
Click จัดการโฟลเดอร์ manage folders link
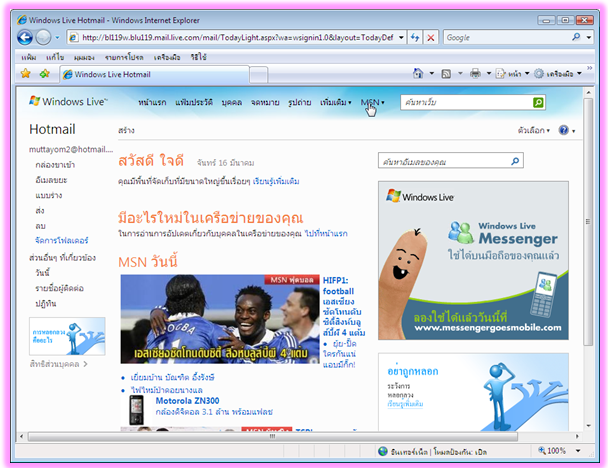(x=62, y=241)
